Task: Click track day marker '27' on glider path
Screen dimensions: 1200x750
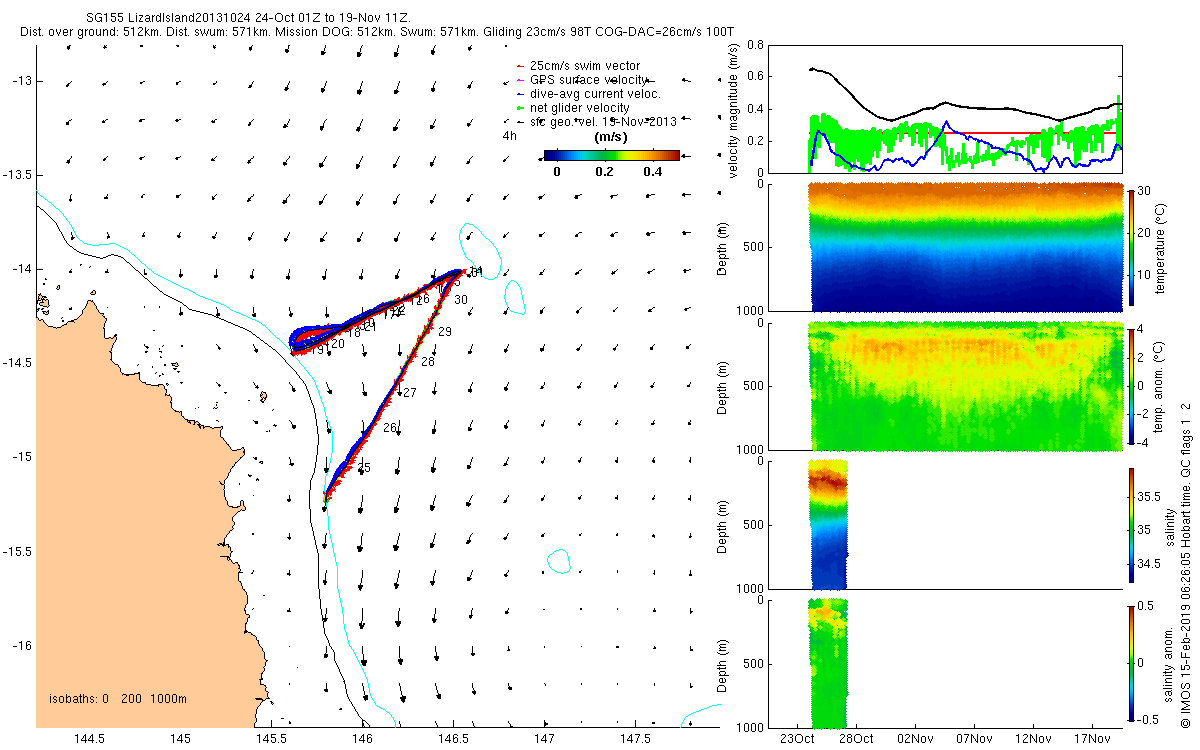Action: click(408, 394)
